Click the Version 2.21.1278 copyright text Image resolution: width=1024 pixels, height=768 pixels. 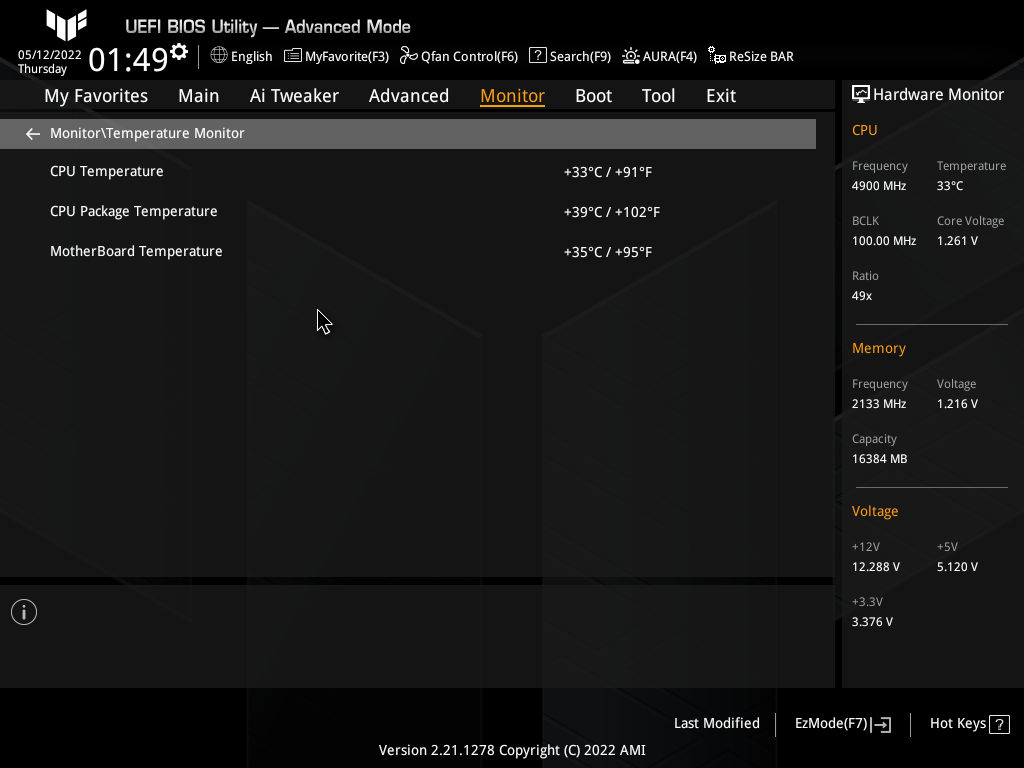[x=512, y=750]
